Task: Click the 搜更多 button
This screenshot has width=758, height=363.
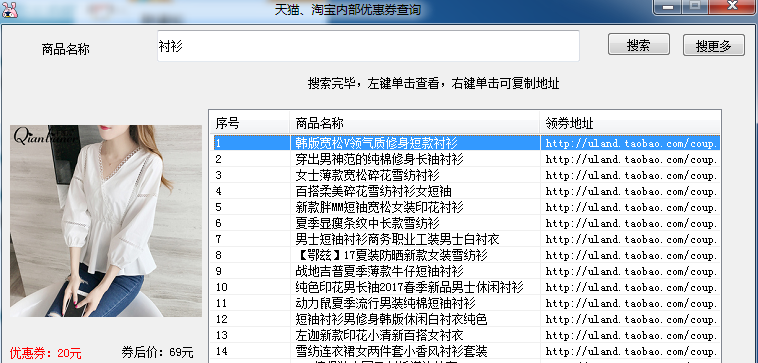Action: (714, 45)
